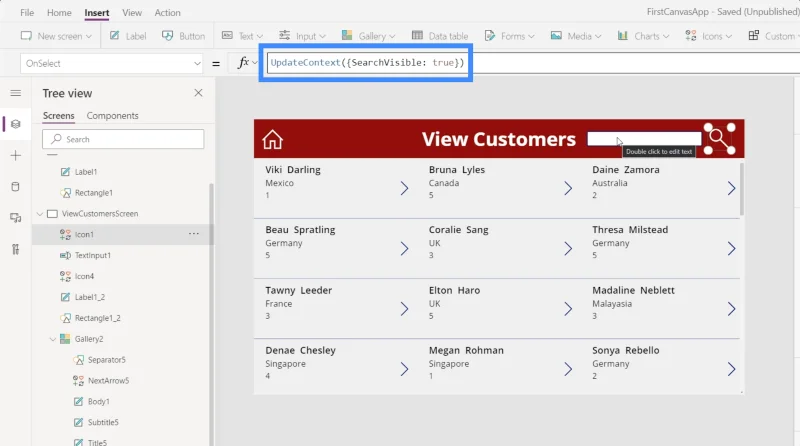This screenshot has height=446, width=800.
Task: Open the Input dropdown
Action: click(302, 36)
